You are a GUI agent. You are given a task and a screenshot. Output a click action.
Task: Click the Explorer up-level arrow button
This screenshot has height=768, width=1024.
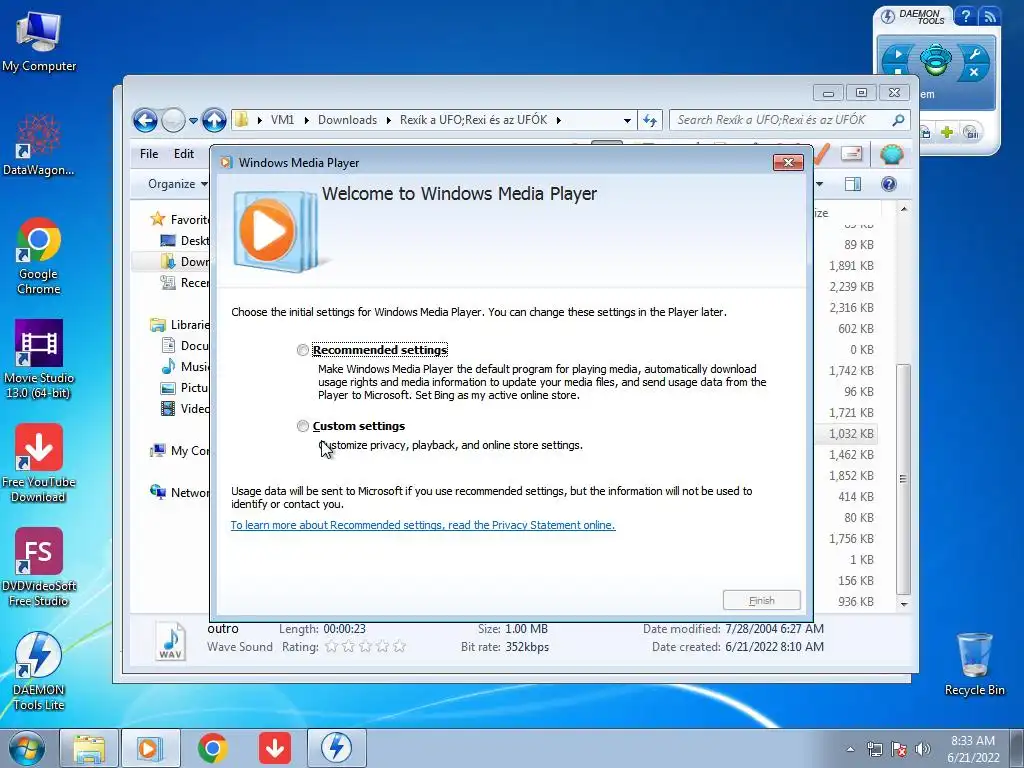(214, 120)
